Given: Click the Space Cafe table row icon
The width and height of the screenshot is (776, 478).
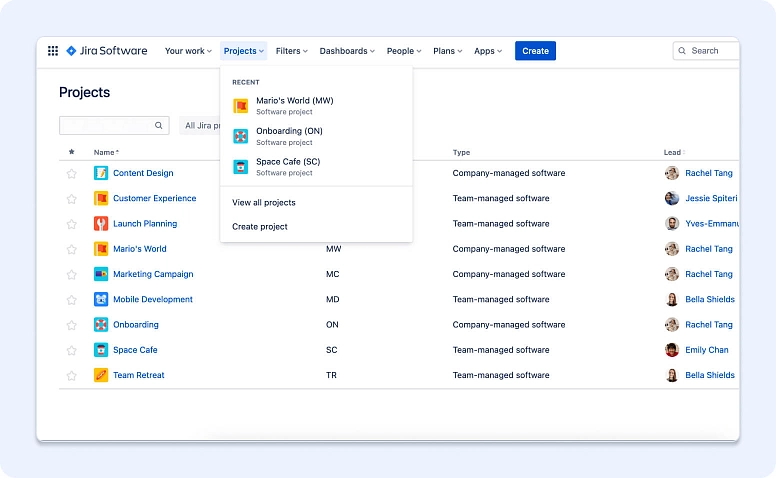Looking at the screenshot, I should click(x=101, y=350).
